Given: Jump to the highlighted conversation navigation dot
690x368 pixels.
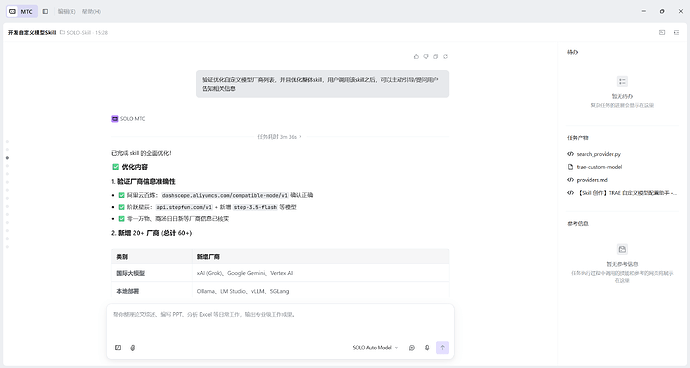Looking at the screenshot, I should pos(7,158).
